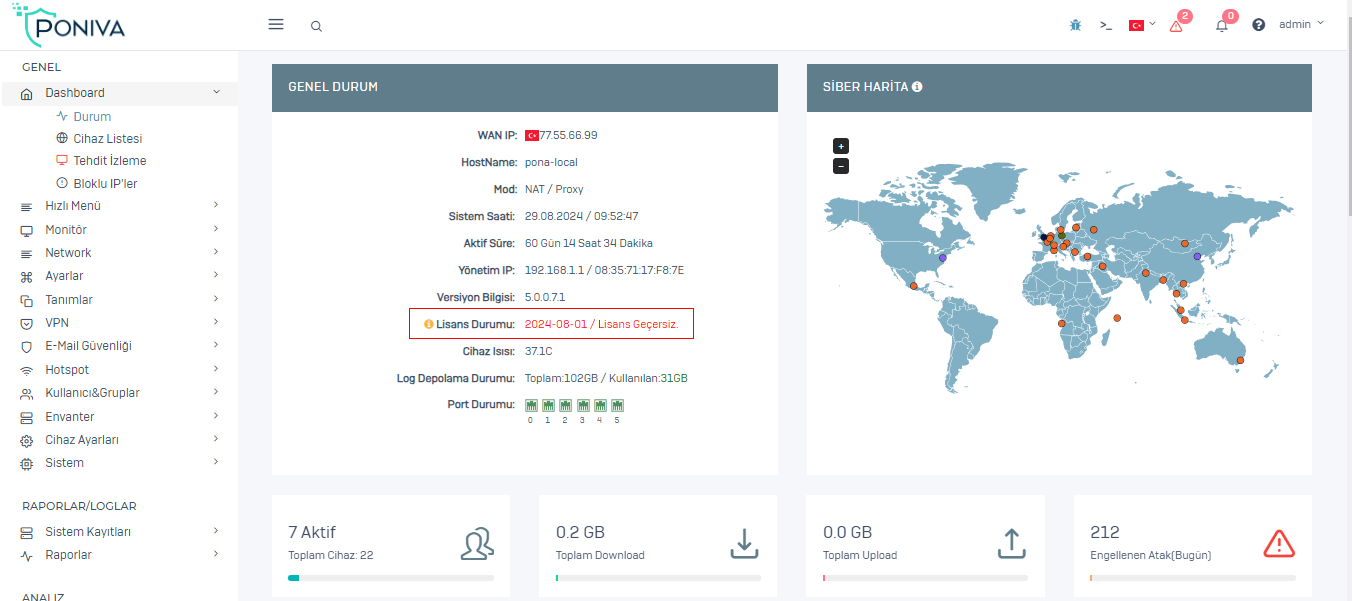The height and width of the screenshot is (601, 1352).
Task: Open the terminal console icon
Action: pos(1106,25)
